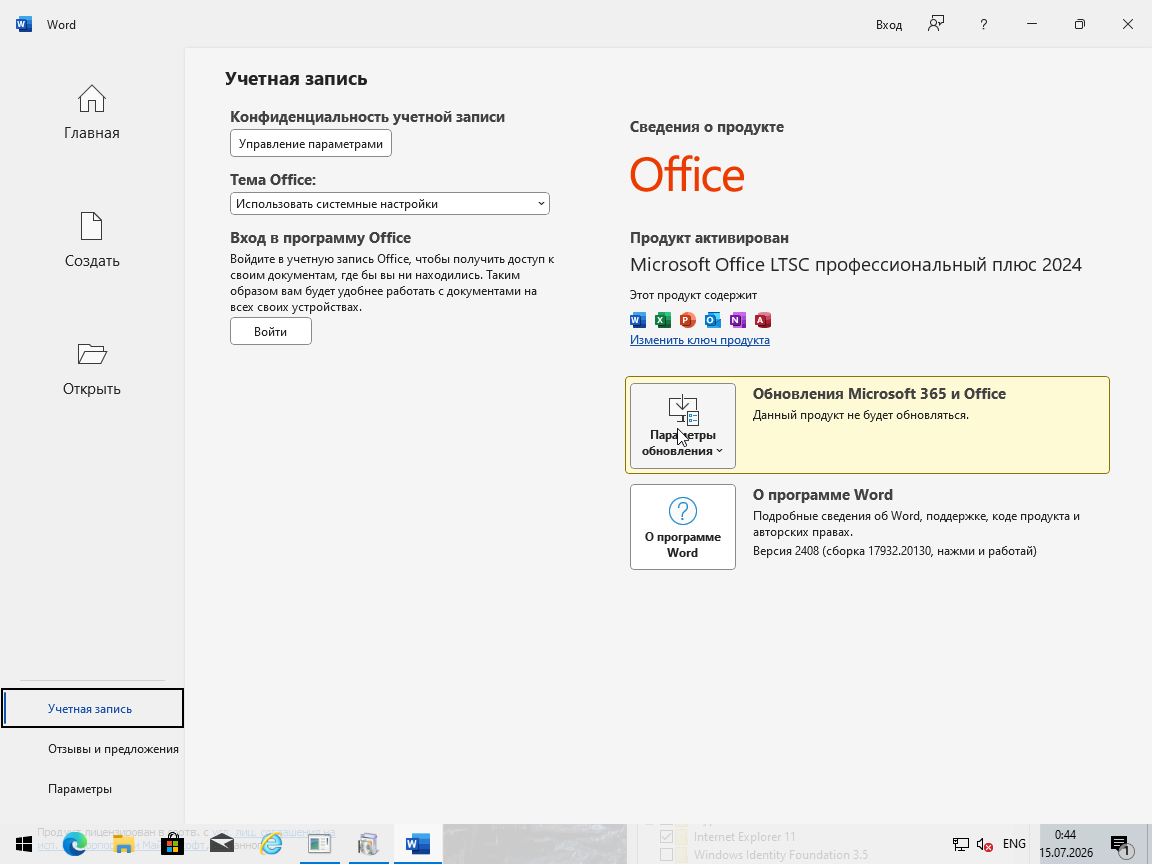The width and height of the screenshot is (1152, 864).
Task: Click the Изменить ключ продукта link
Action: tap(699, 339)
